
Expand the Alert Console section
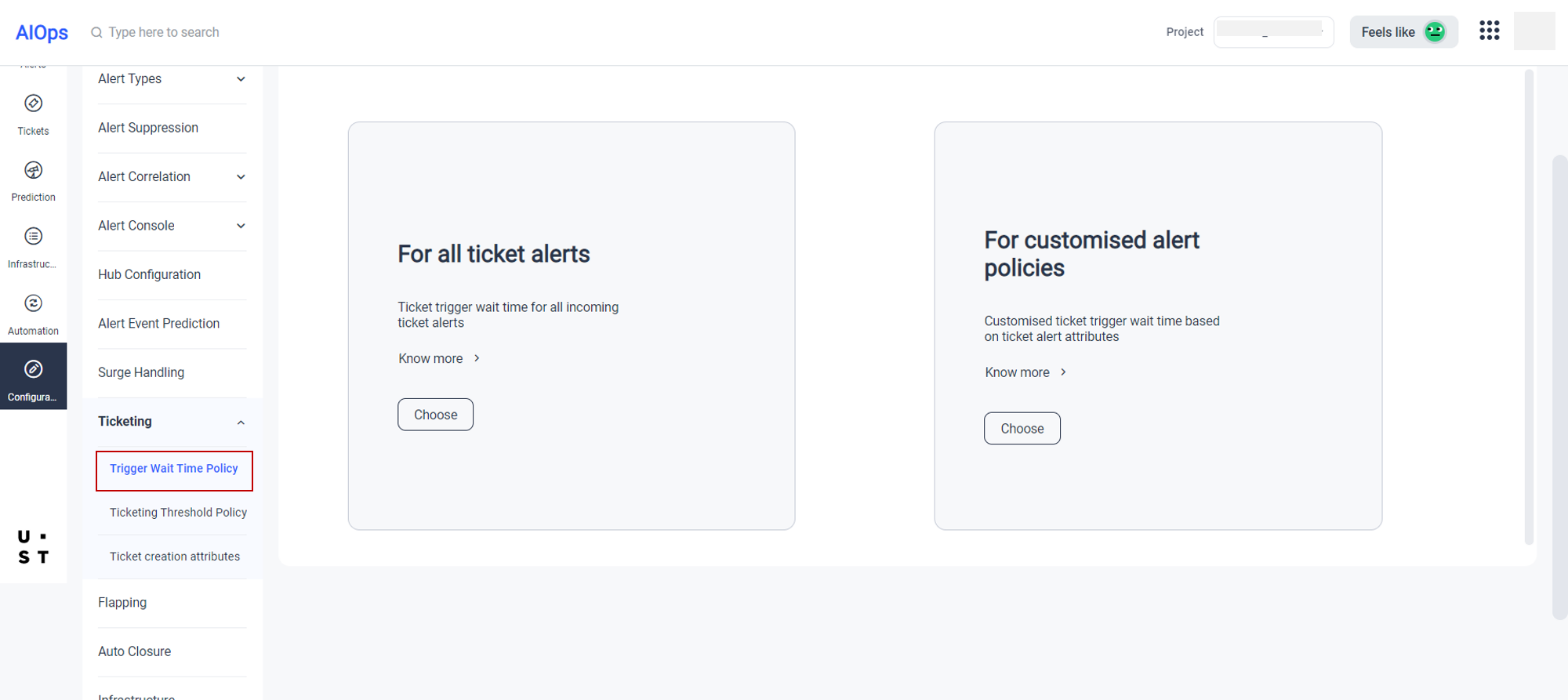[x=241, y=226]
